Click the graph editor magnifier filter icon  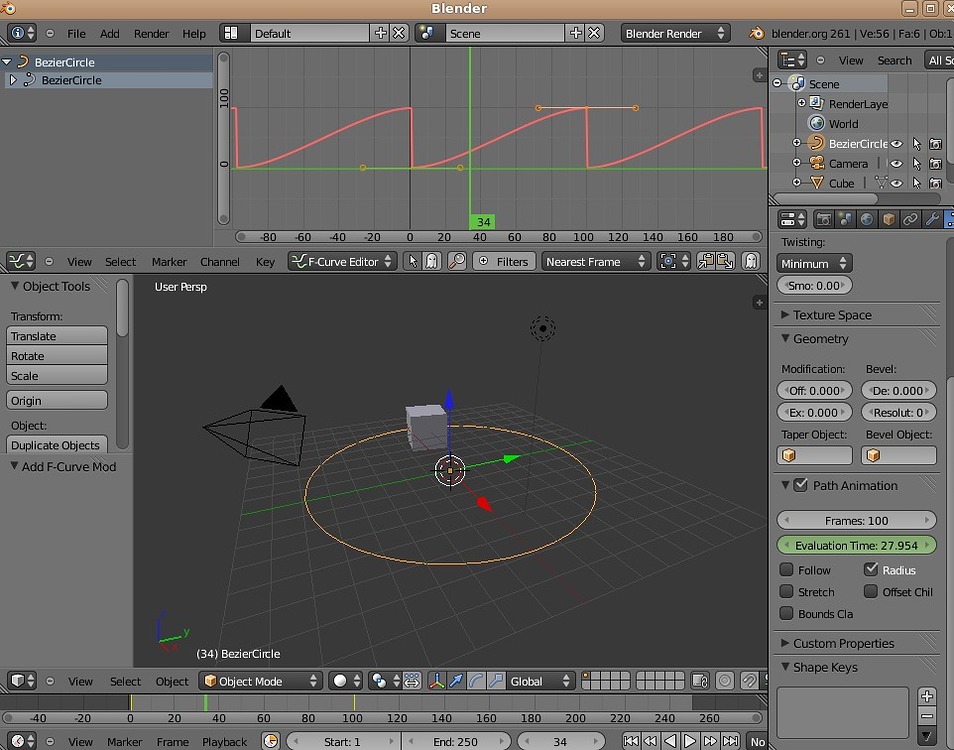tap(456, 262)
